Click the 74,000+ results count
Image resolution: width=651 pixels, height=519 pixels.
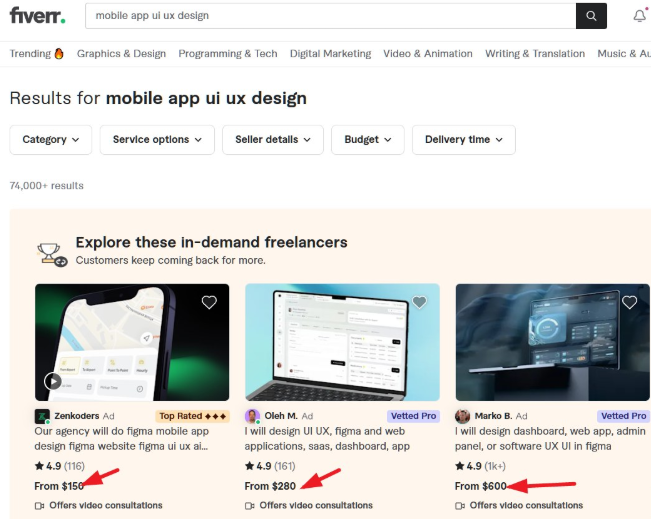[x=46, y=186]
